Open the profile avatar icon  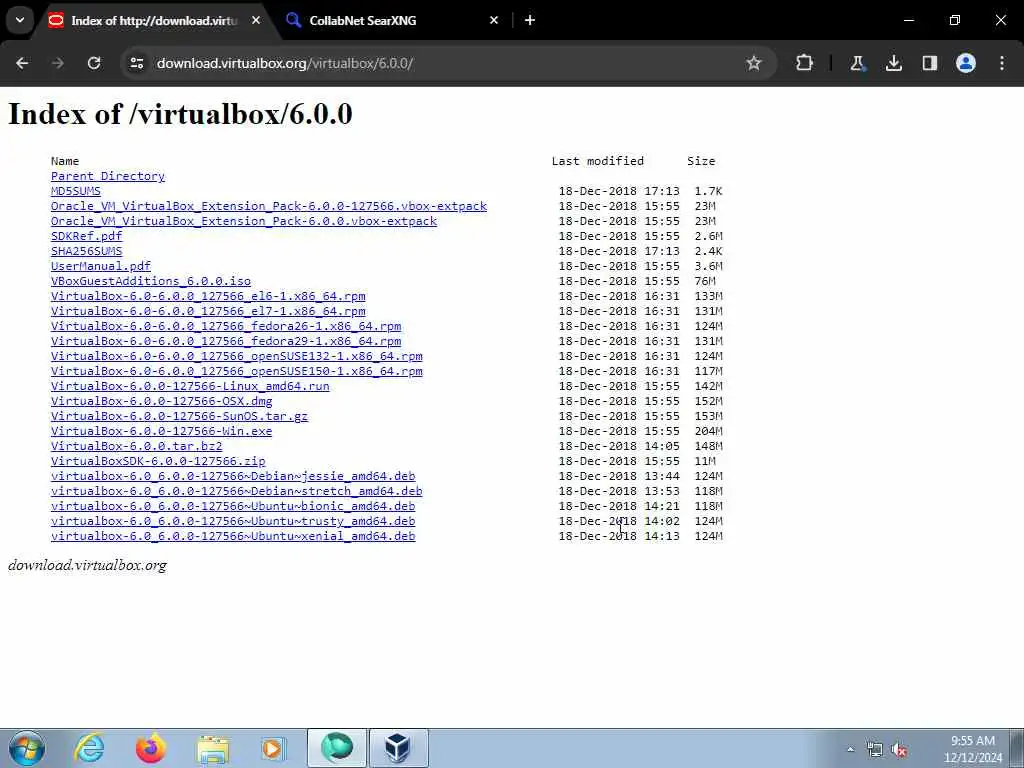pos(966,63)
